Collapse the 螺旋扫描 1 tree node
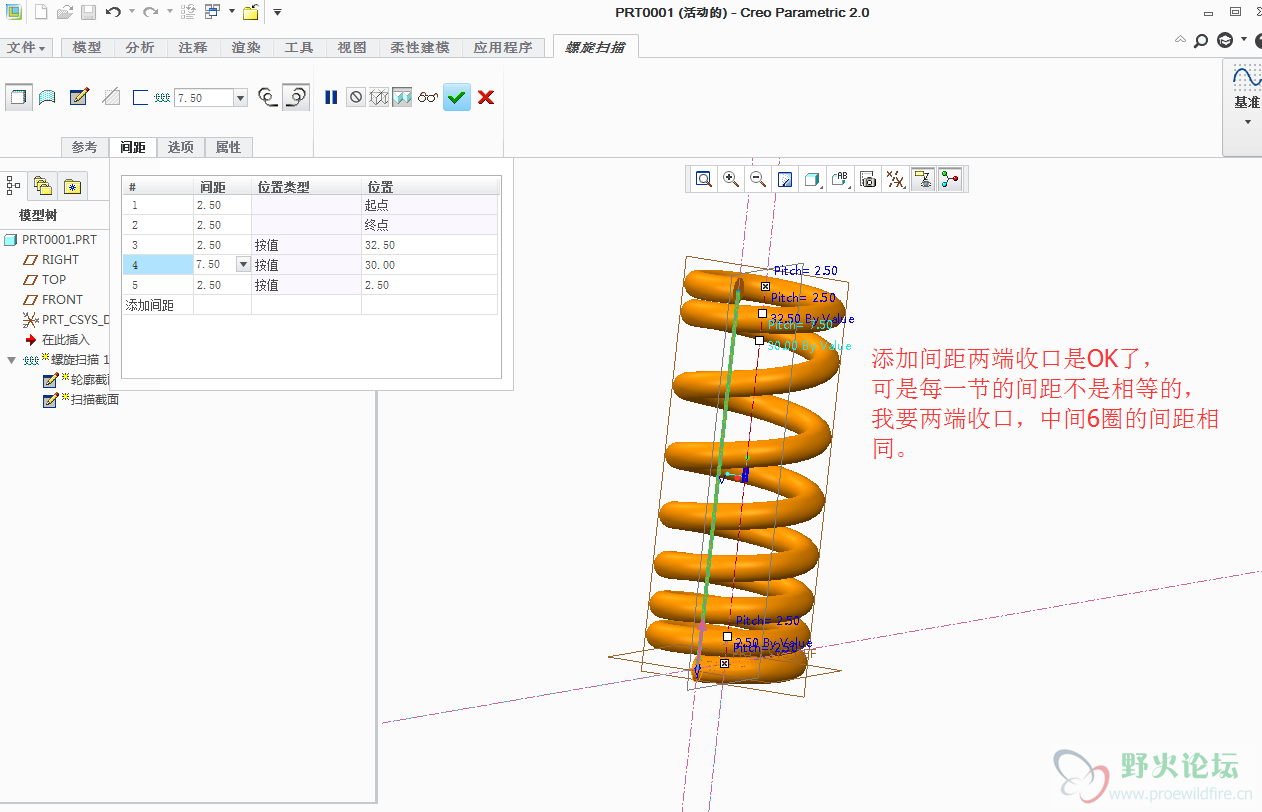This screenshot has width=1262, height=812. point(11,360)
